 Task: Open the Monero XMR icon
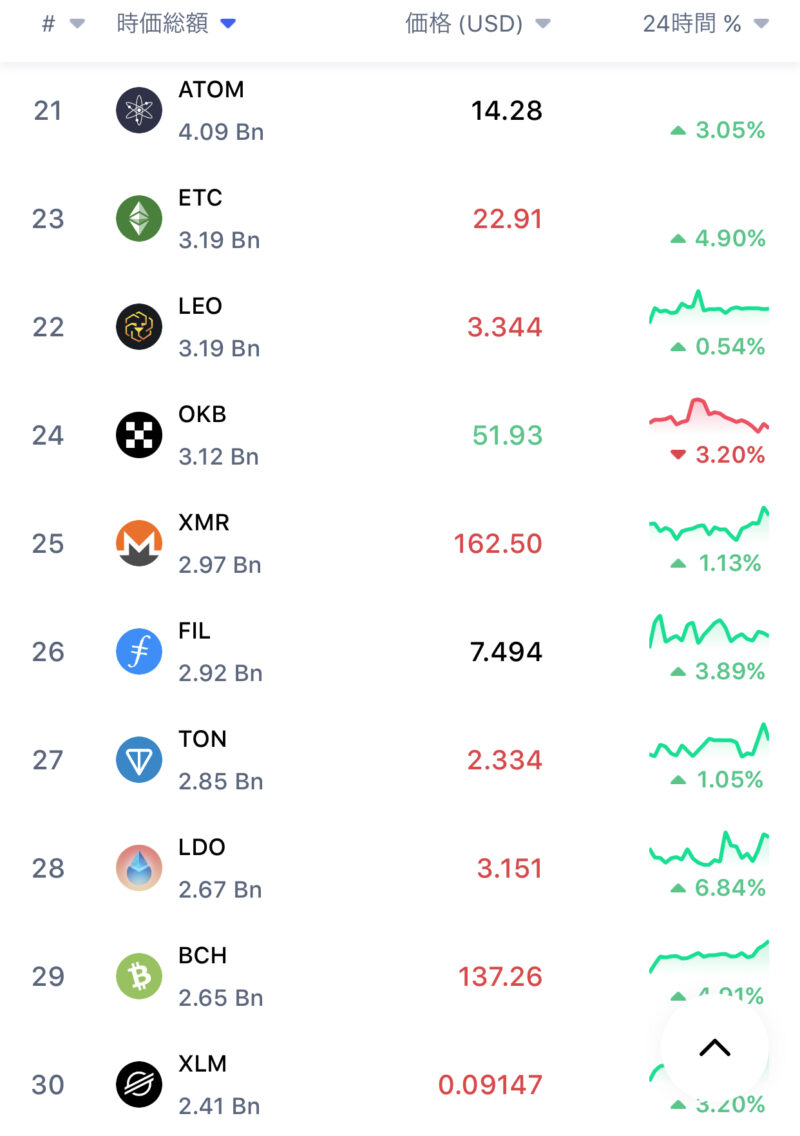tap(139, 543)
